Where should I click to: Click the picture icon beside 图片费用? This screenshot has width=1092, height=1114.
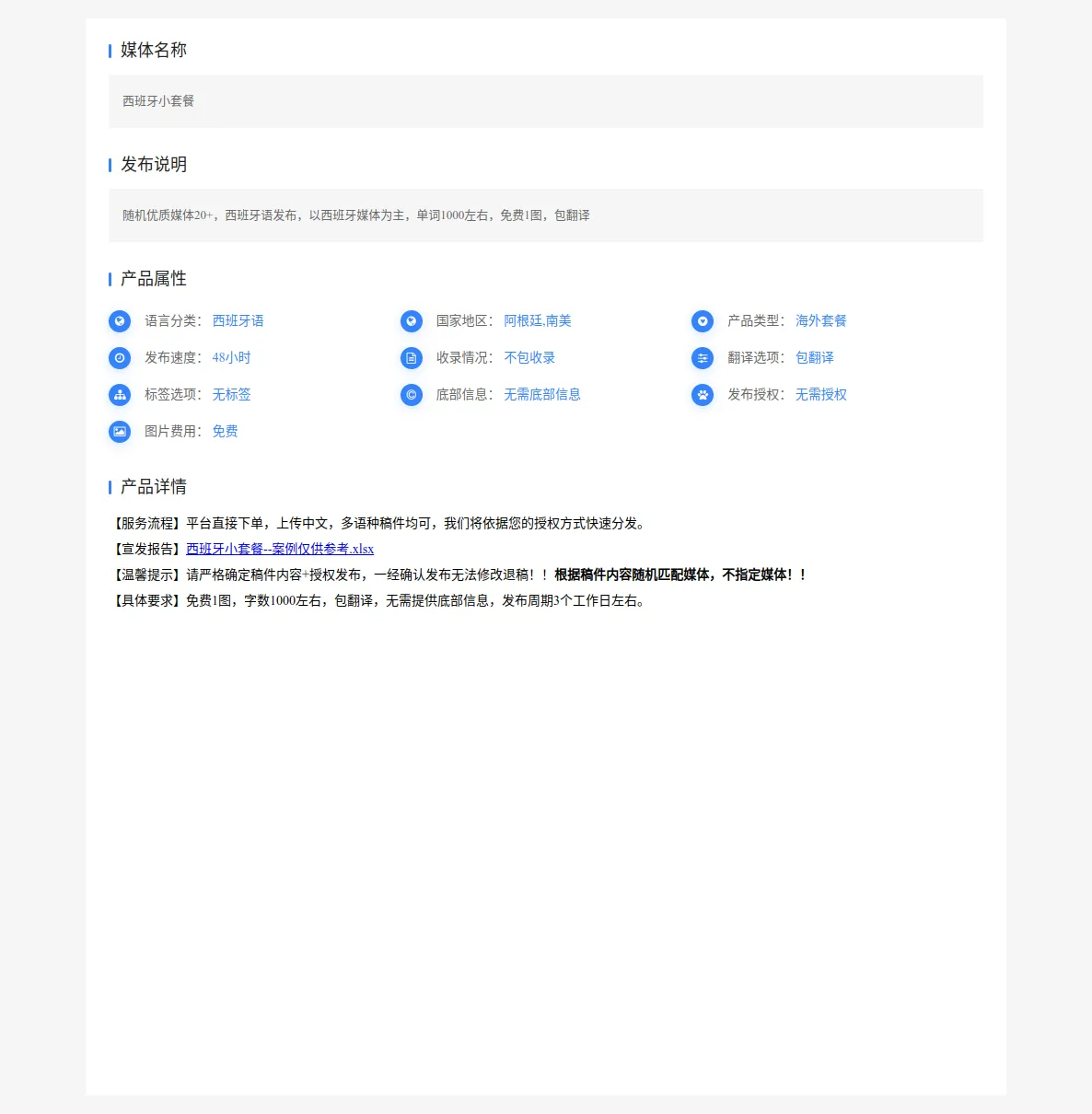pyautogui.click(x=120, y=432)
